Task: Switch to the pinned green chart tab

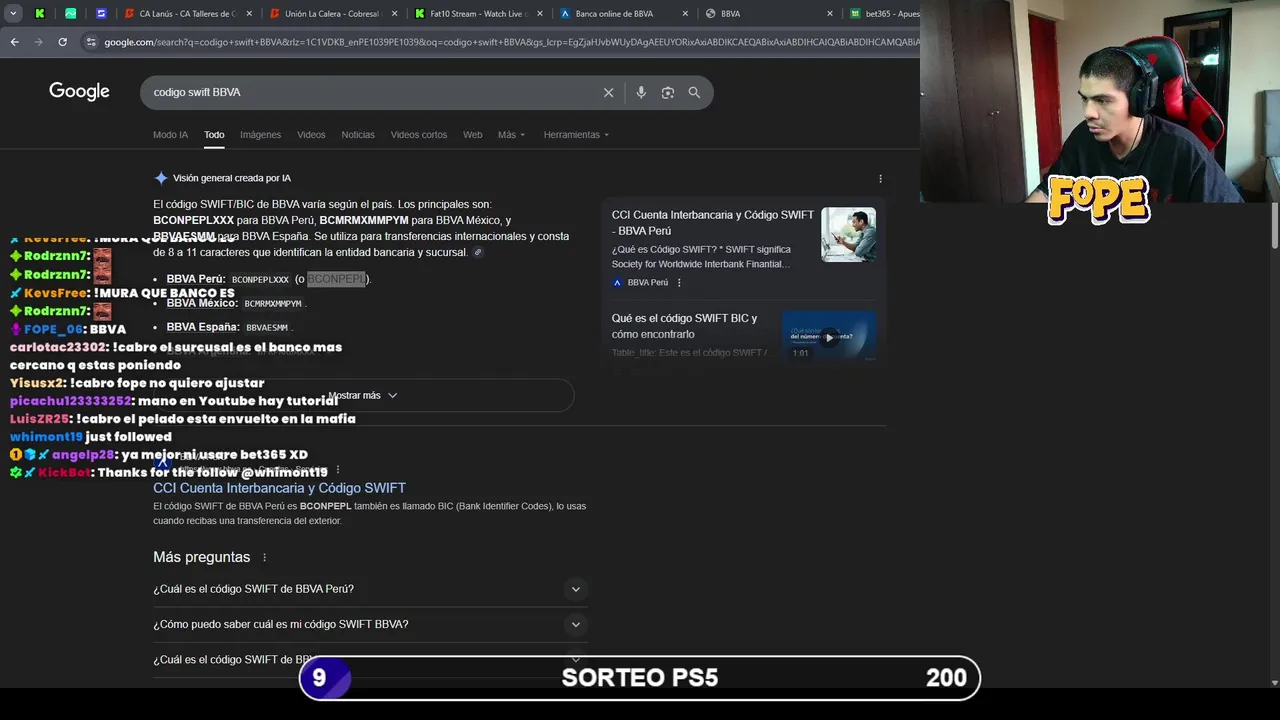Action: (70, 14)
